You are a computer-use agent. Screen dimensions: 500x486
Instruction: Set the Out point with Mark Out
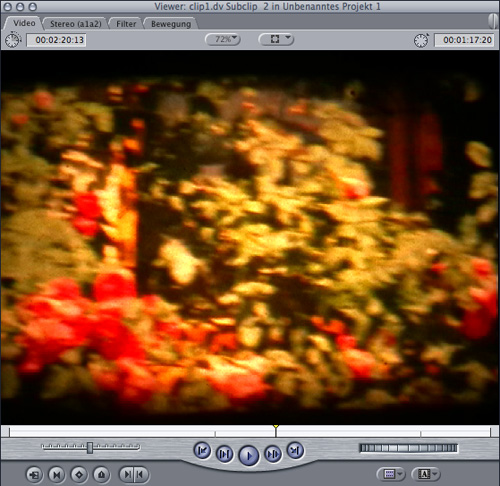point(141,474)
